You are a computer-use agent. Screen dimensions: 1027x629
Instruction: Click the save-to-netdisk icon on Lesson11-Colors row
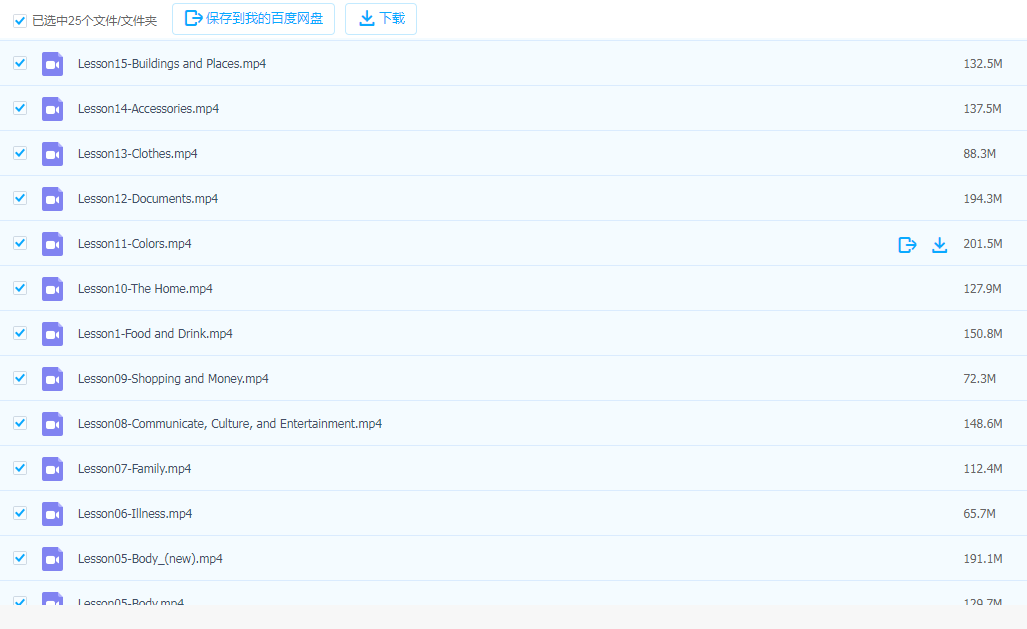[x=907, y=244]
